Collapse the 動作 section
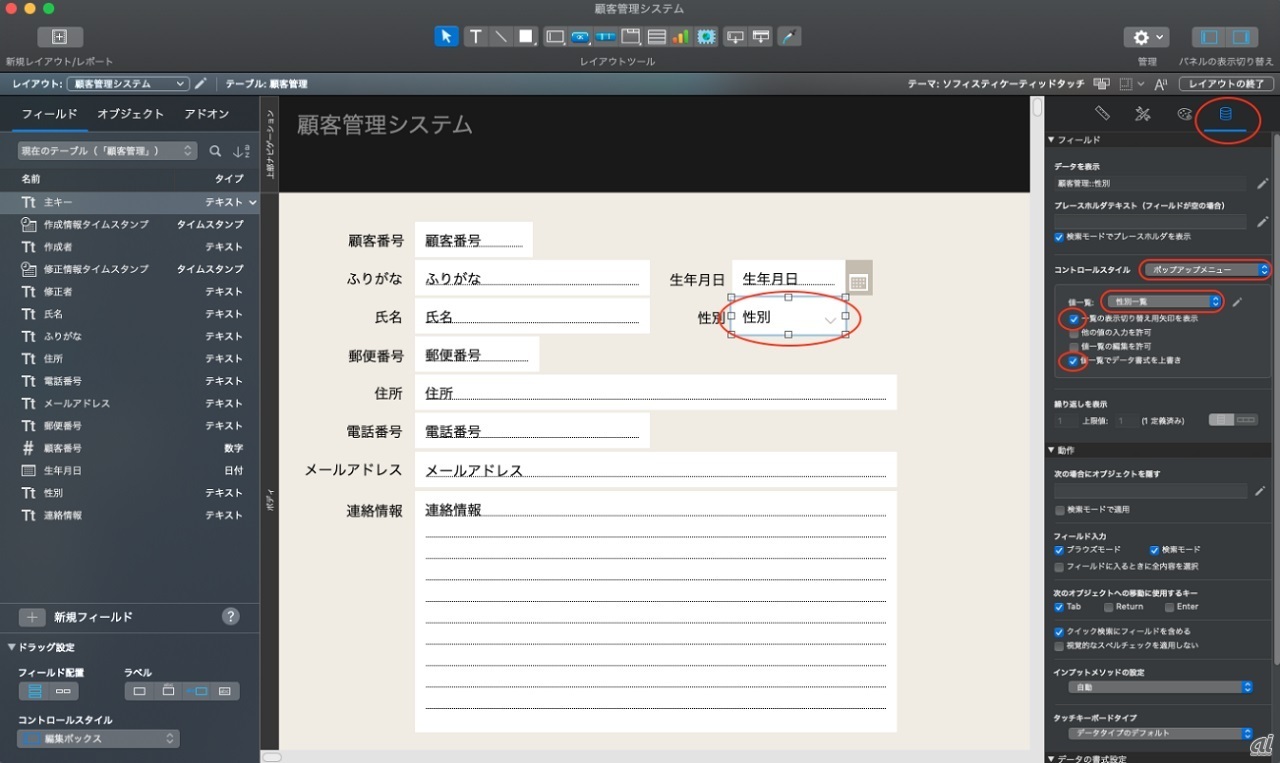This screenshot has width=1280, height=763. (1051, 450)
